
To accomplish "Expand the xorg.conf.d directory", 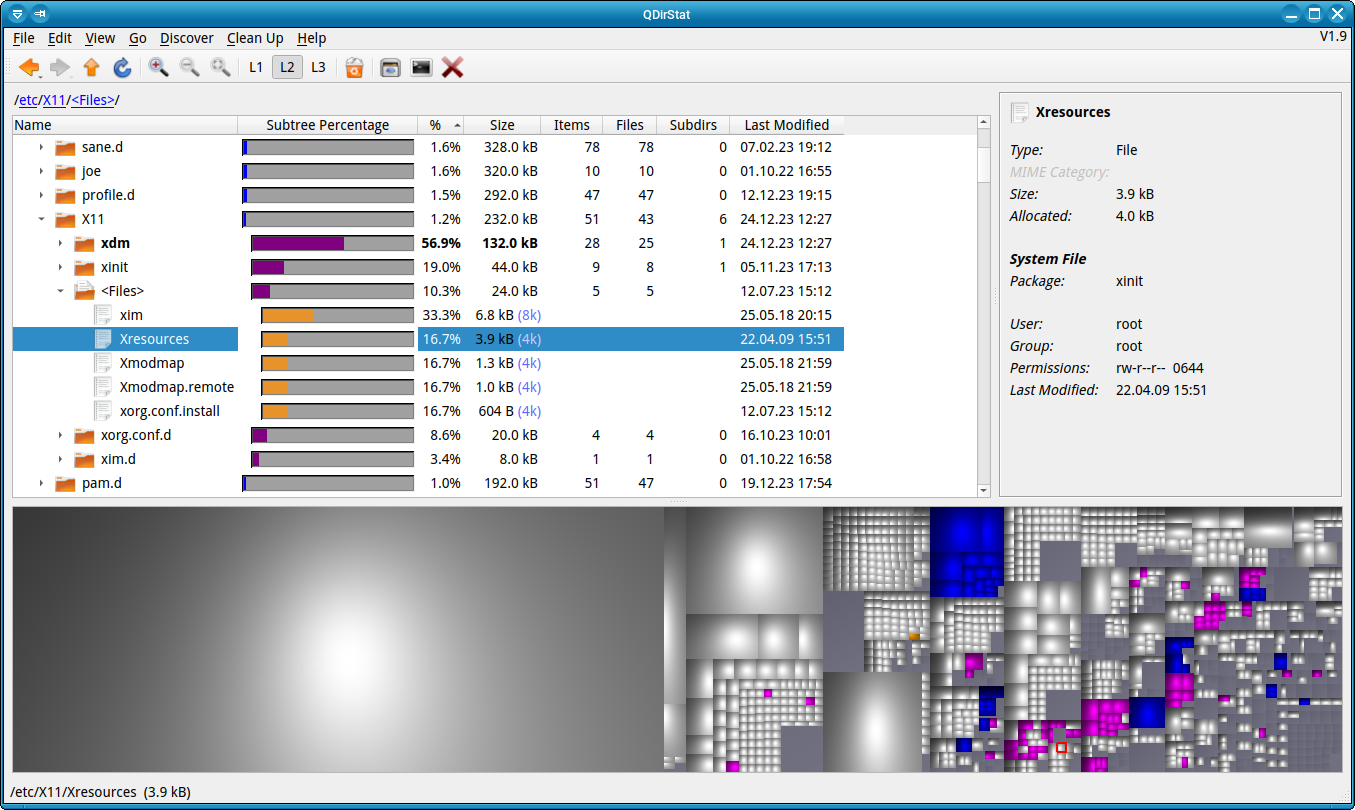I will [60, 435].
